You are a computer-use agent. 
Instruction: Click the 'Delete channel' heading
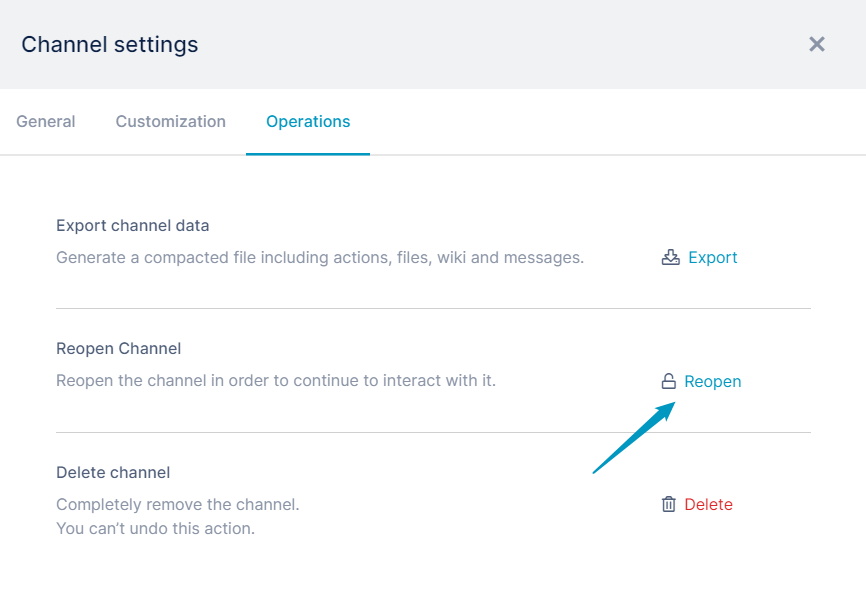point(113,472)
